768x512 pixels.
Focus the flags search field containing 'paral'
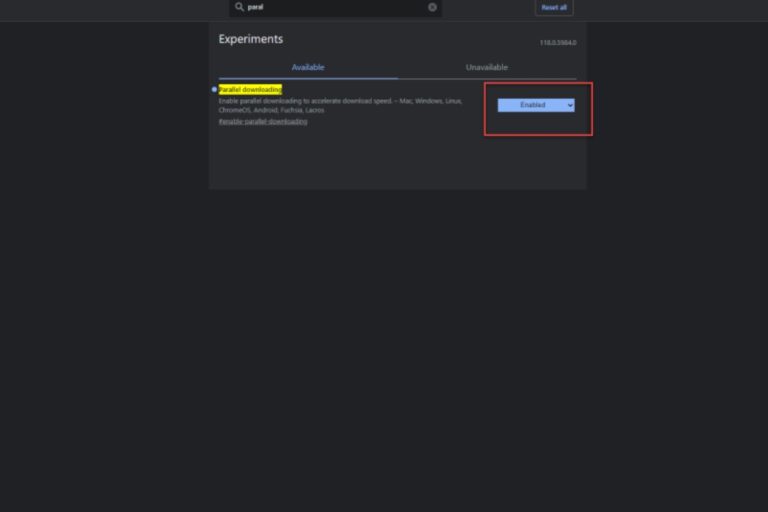336,7
